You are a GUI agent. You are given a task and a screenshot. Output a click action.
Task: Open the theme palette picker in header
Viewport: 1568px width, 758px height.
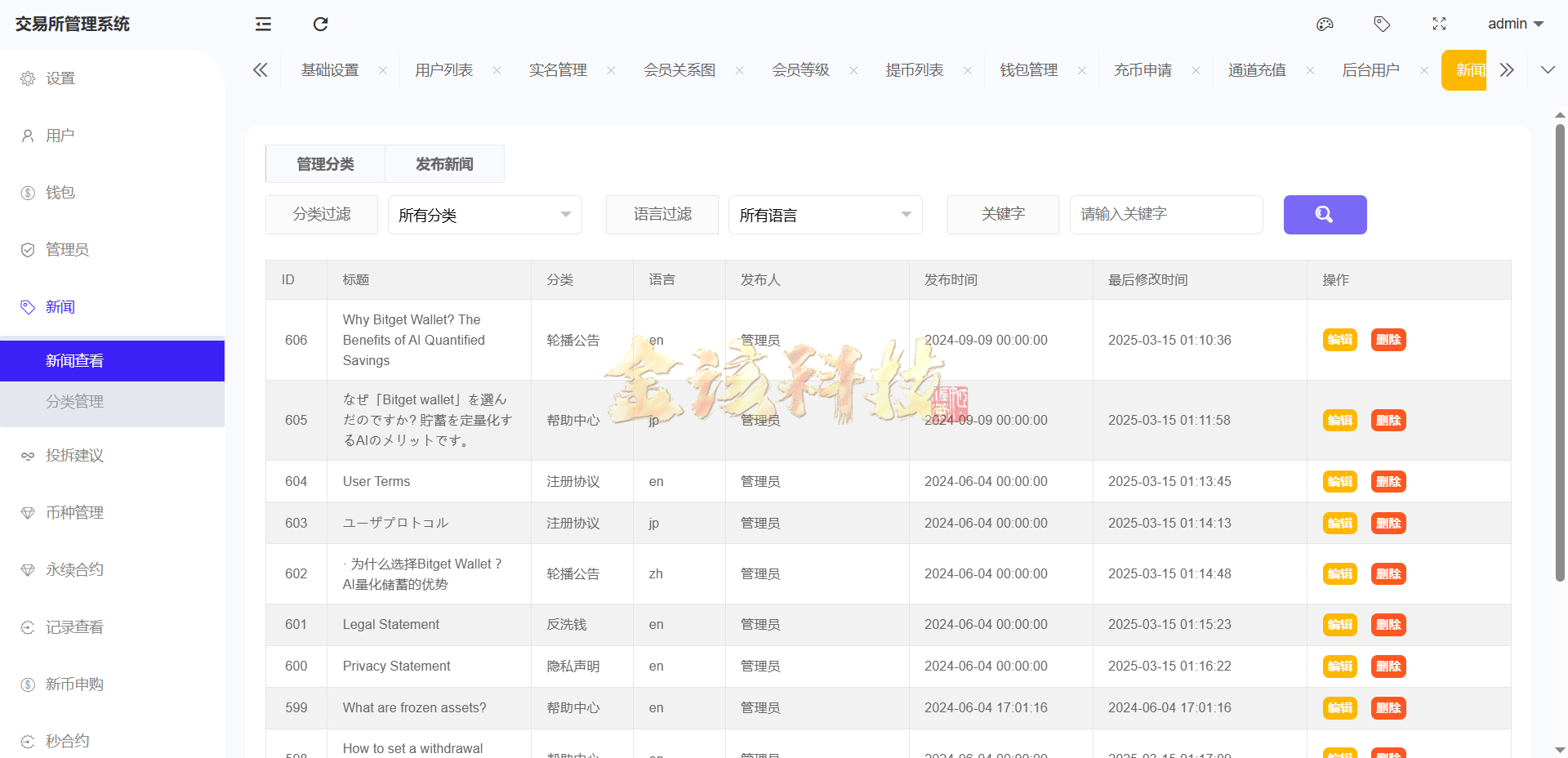tap(1325, 25)
